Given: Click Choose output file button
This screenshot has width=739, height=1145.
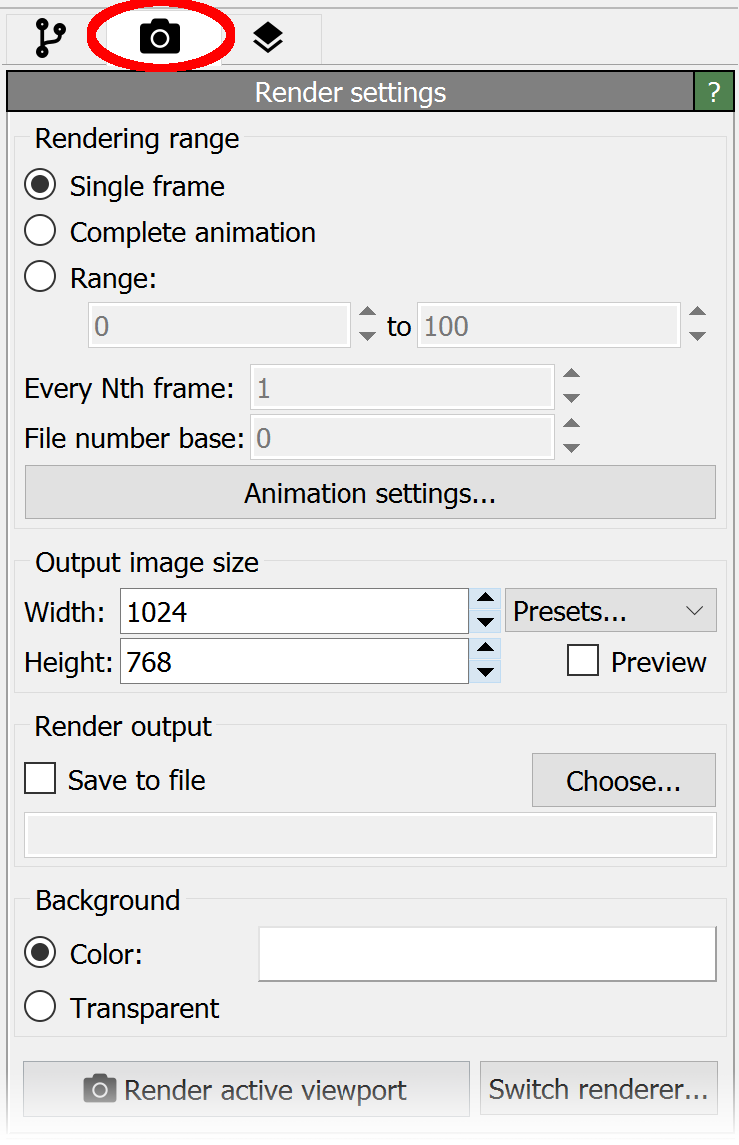Looking at the screenshot, I should coord(623,781).
